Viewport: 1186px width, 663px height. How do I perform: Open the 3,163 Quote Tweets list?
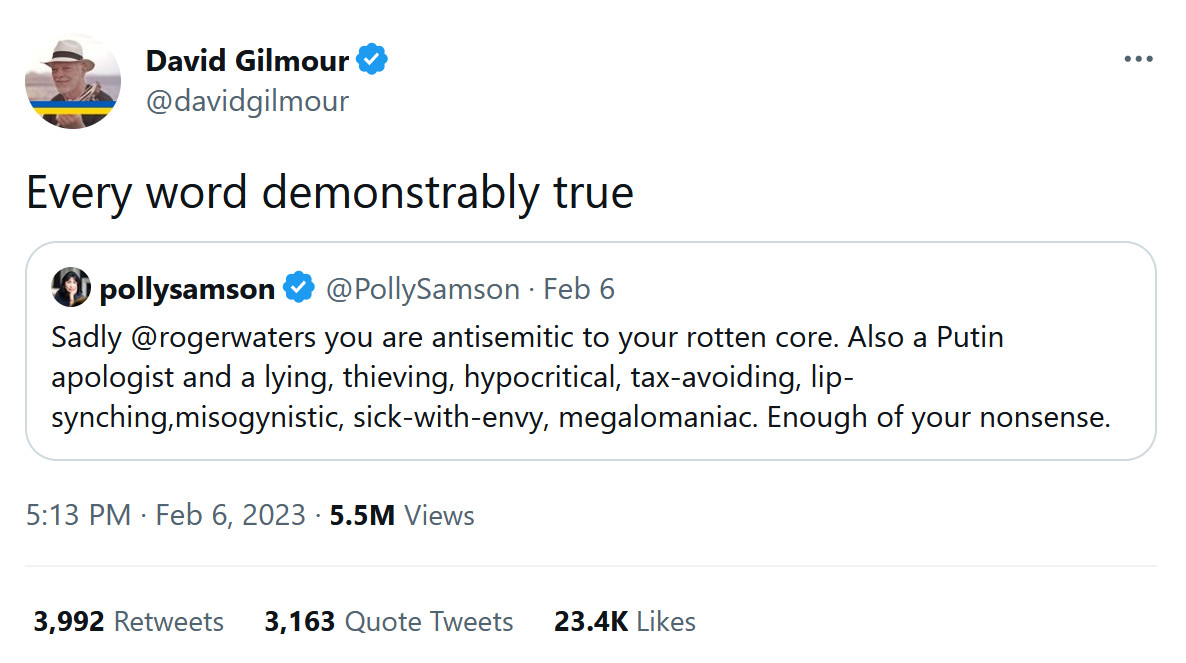point(388,621)
